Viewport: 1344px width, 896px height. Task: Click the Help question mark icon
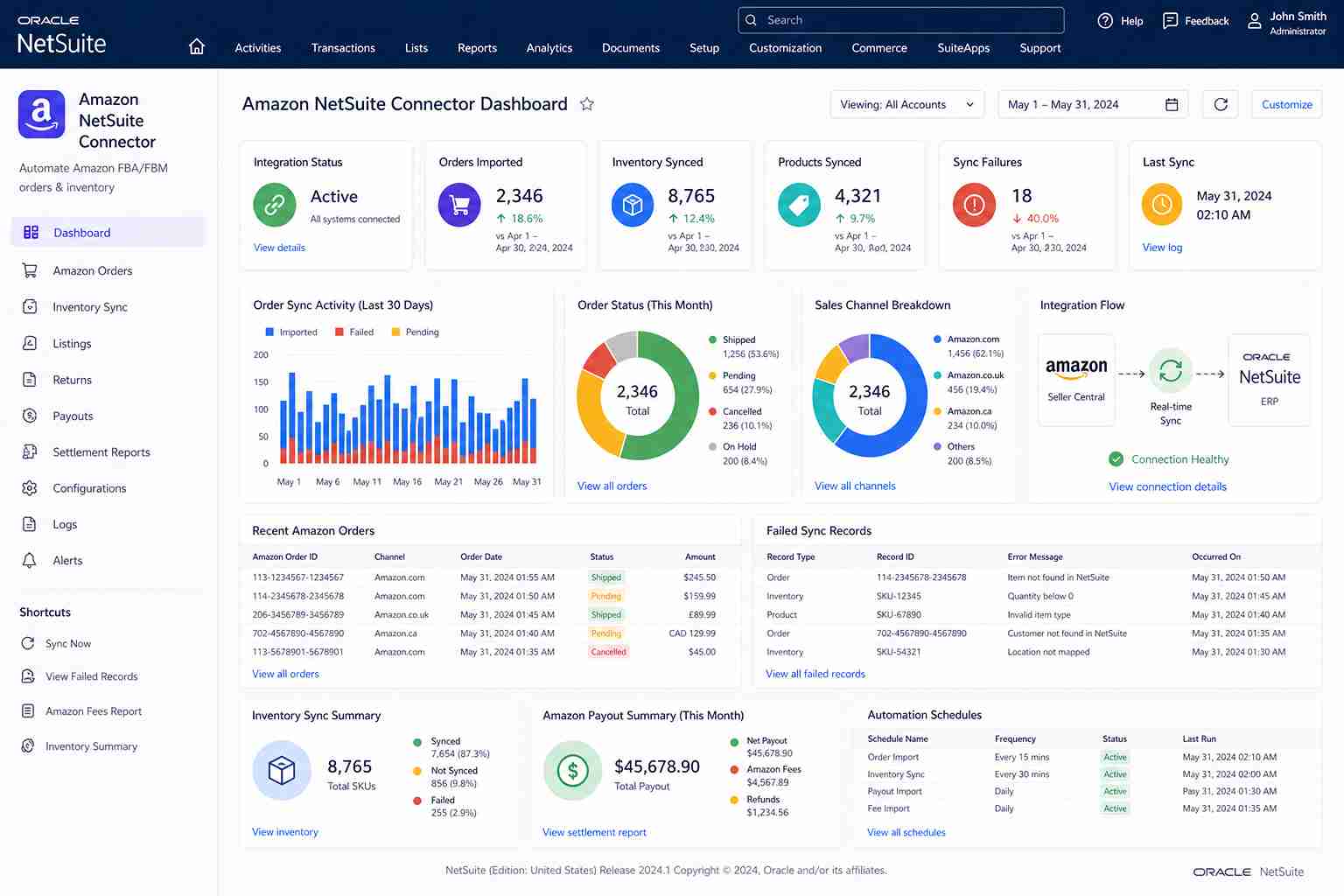tap(1105, 21)
